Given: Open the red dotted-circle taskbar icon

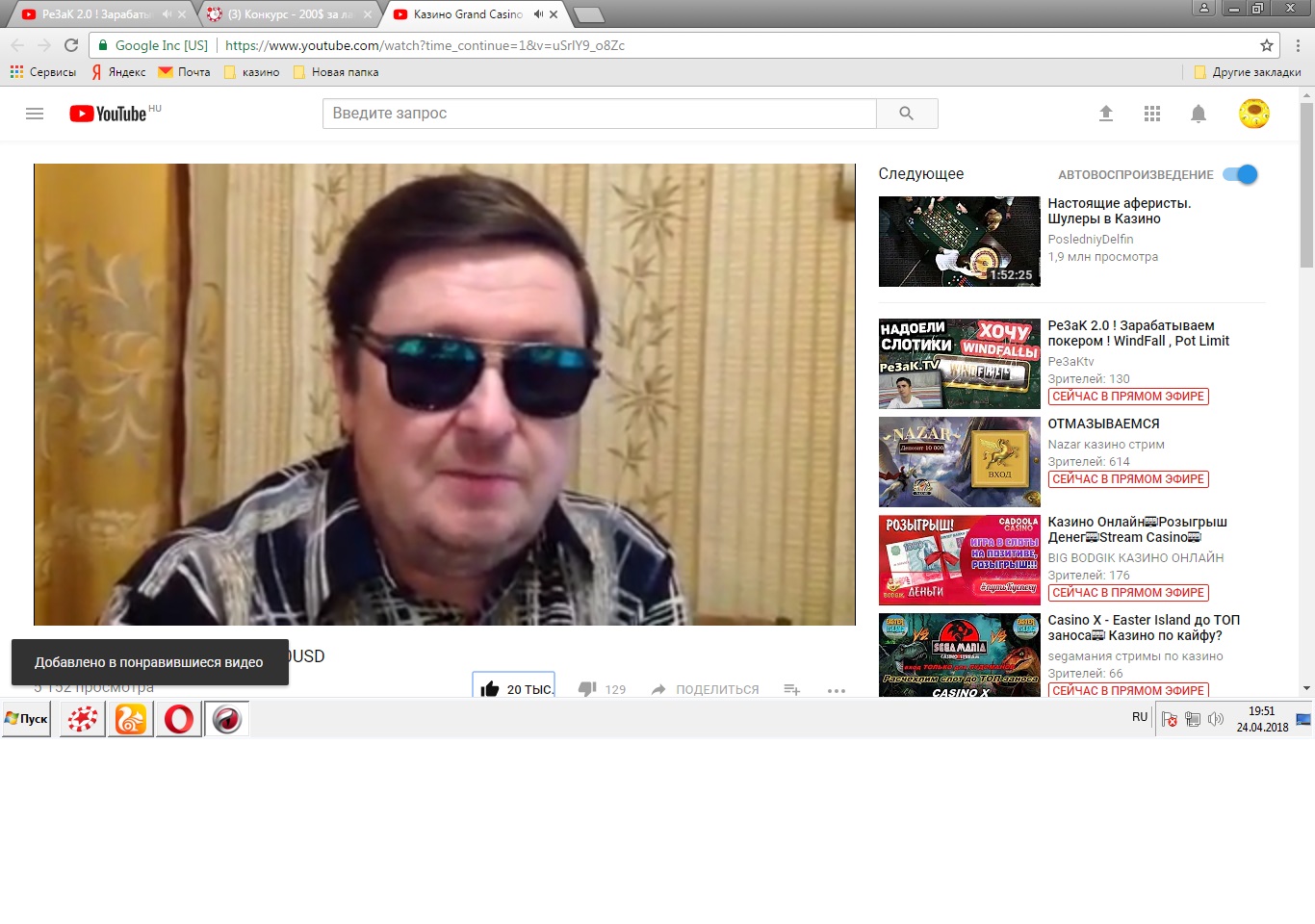Looking at the screenshot, I should (83, 719).
